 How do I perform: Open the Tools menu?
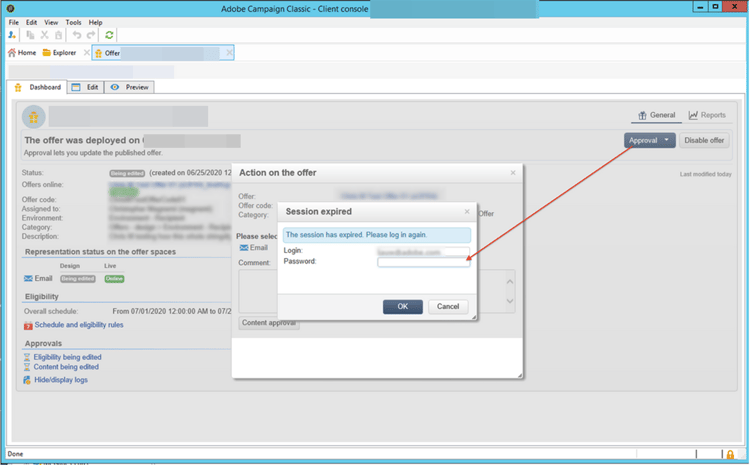73,22
